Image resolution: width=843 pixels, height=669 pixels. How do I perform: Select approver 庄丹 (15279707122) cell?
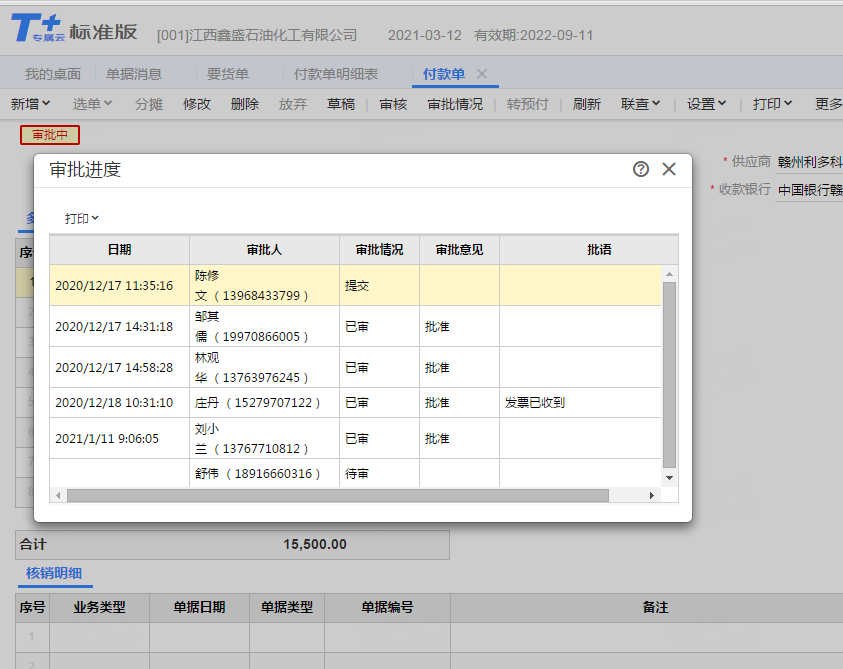pos(264,403)
